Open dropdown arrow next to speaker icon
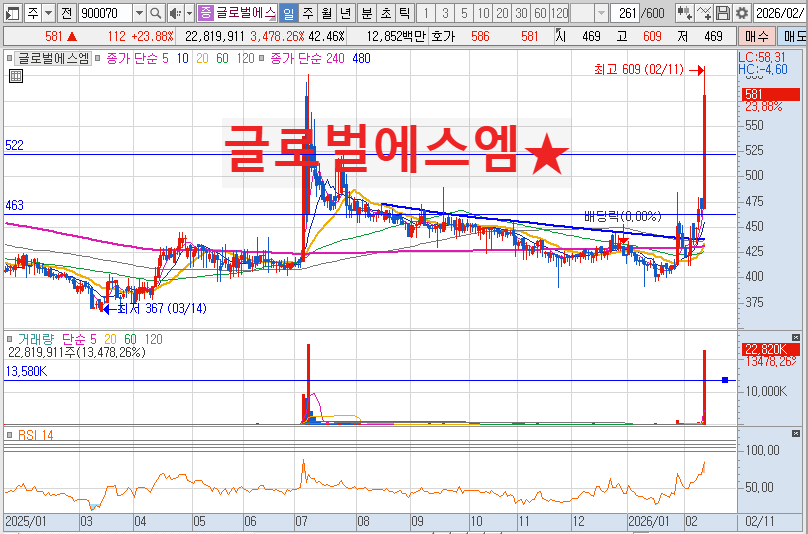Viewport: 808px width, 534px height. point(189,13)
